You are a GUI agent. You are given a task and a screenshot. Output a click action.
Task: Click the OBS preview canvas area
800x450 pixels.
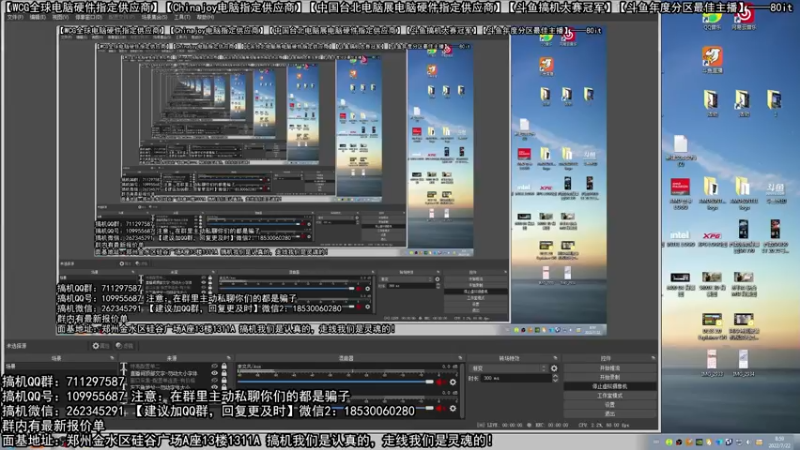click(332, 181)
